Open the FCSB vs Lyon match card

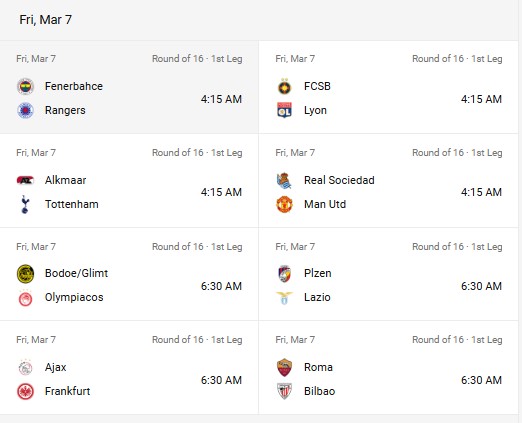coord(388,87)
